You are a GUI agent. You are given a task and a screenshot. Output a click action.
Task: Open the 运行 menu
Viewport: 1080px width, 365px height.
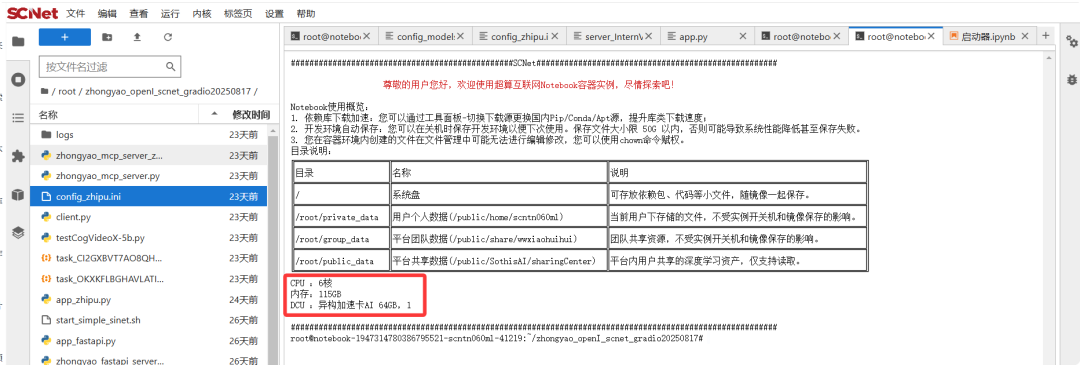pos(170,14)
